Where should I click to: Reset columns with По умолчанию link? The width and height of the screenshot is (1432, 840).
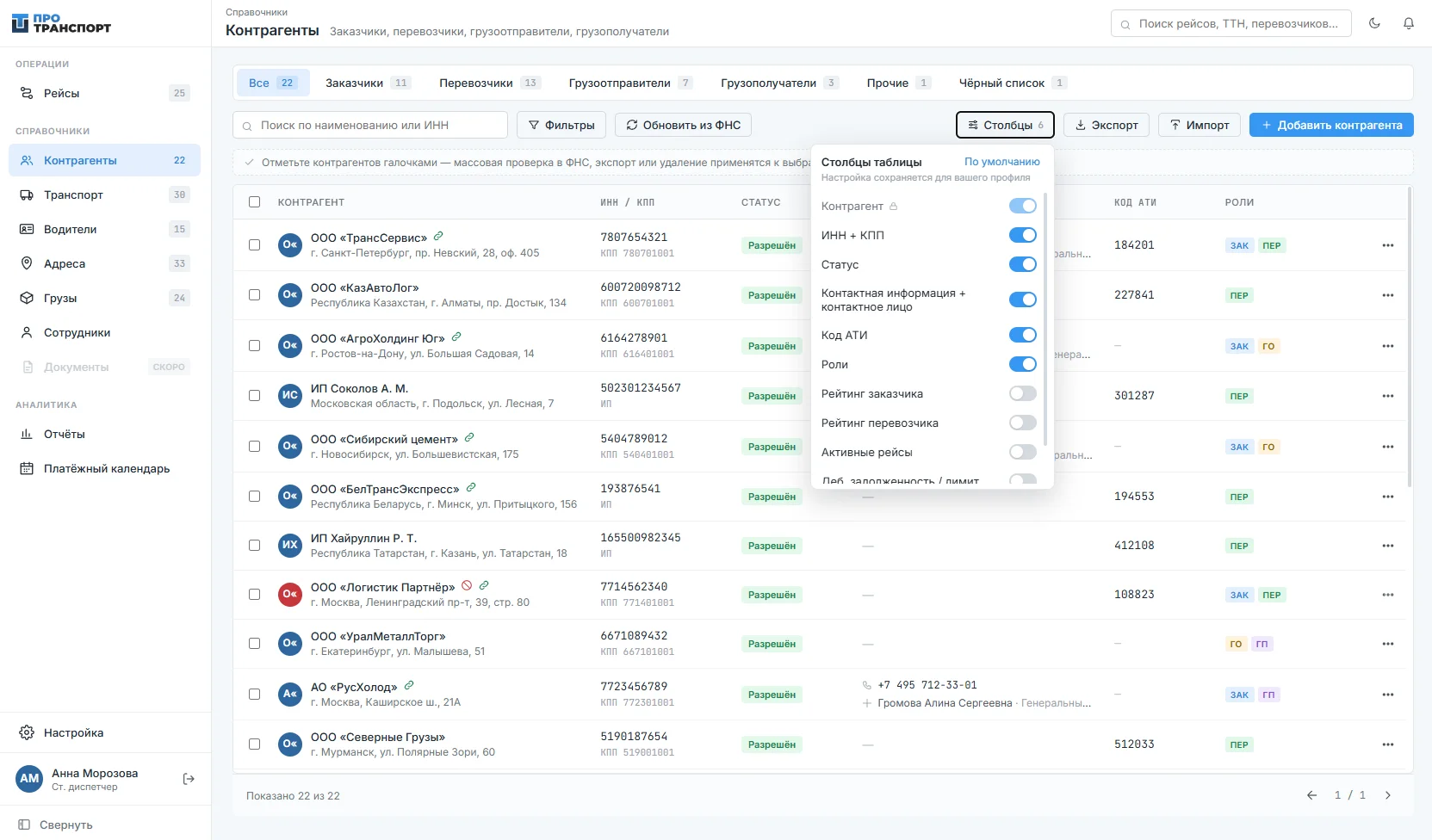1002,162
